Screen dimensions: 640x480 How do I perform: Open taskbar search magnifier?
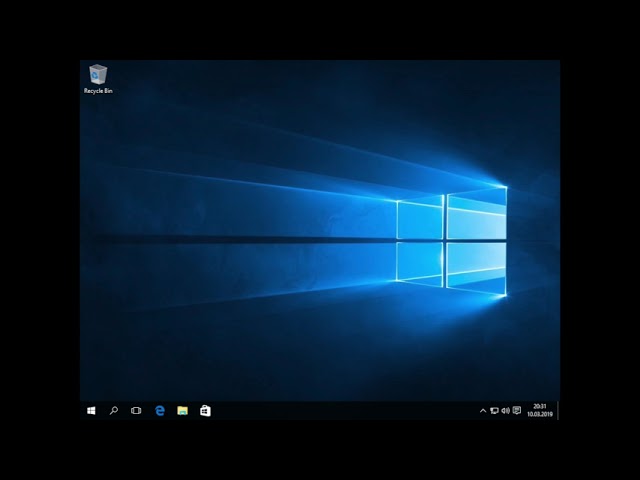(114, 411)
